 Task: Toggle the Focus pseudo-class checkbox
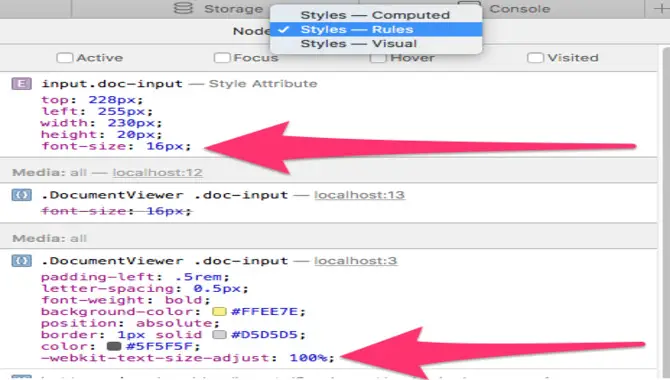pyautogui.click(x=222, y=58)
